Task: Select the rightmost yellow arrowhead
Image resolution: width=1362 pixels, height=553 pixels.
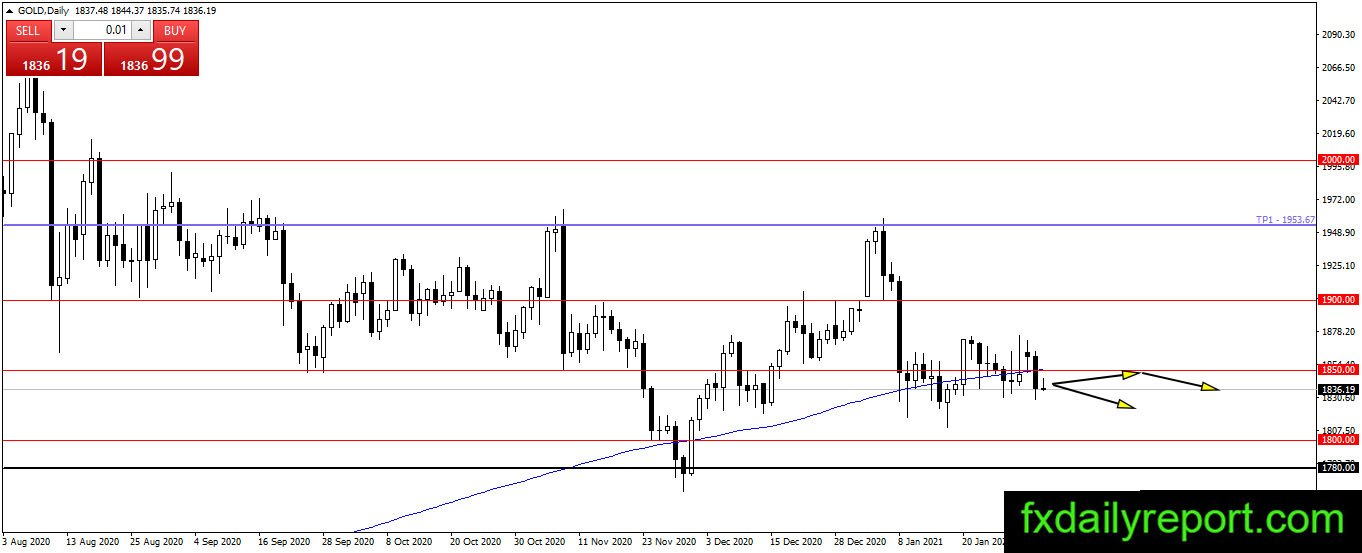Action: click(x=1210, y=387)
